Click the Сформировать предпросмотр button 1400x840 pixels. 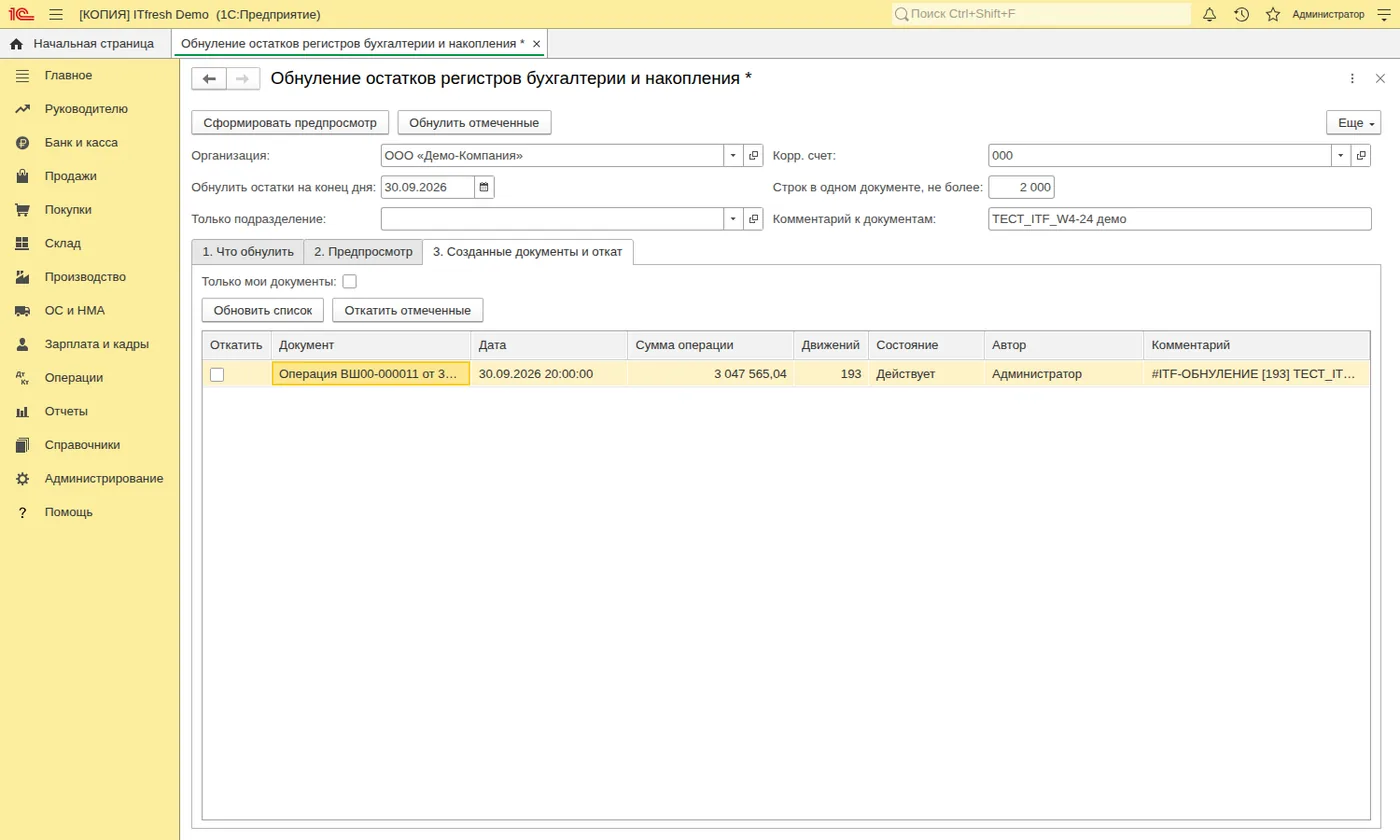coord(290,123)
